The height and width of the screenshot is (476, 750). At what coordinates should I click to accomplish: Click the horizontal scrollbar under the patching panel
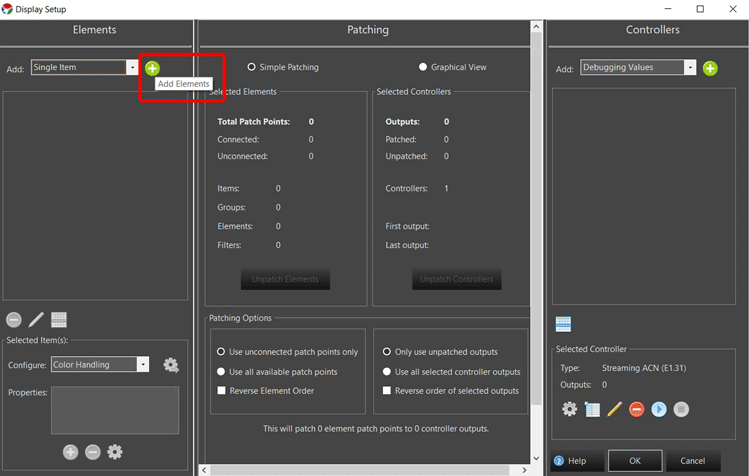[x=365, y=470]
